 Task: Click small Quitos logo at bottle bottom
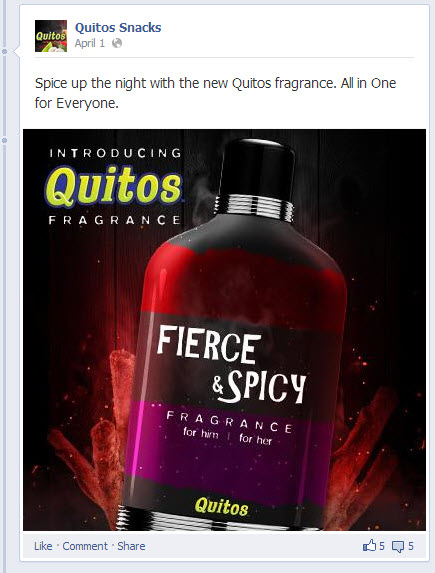click(222, 506)
